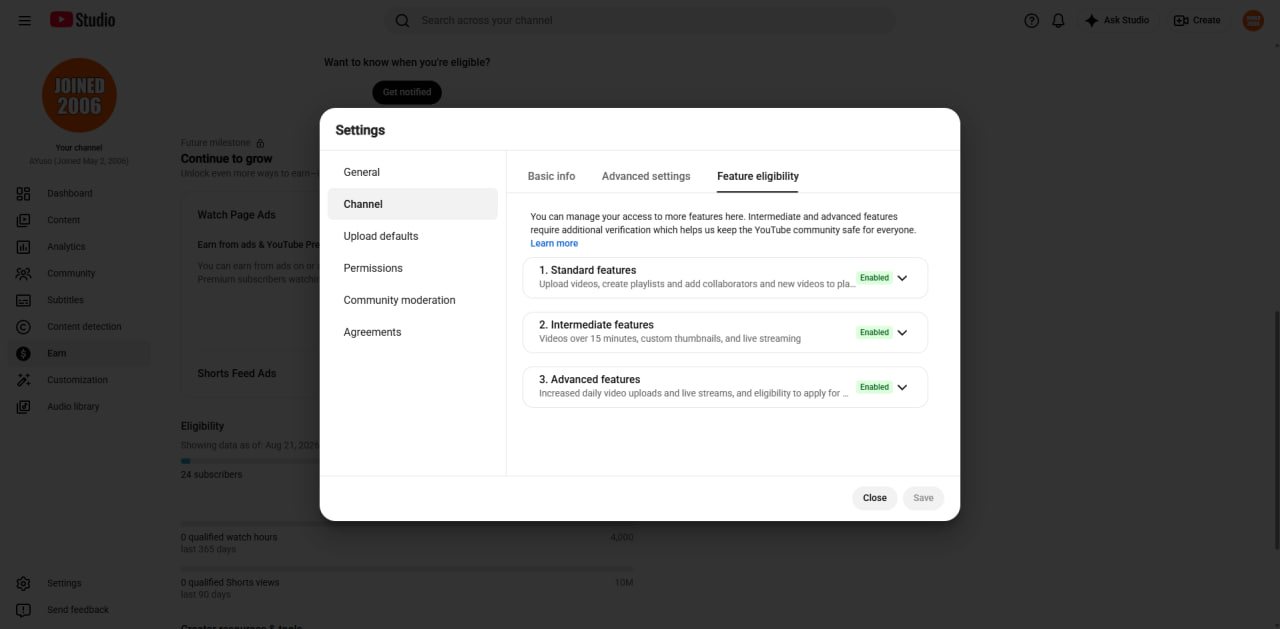Click the Watch Page Ads card title
1280x629 pixels.
coord(236,215)
